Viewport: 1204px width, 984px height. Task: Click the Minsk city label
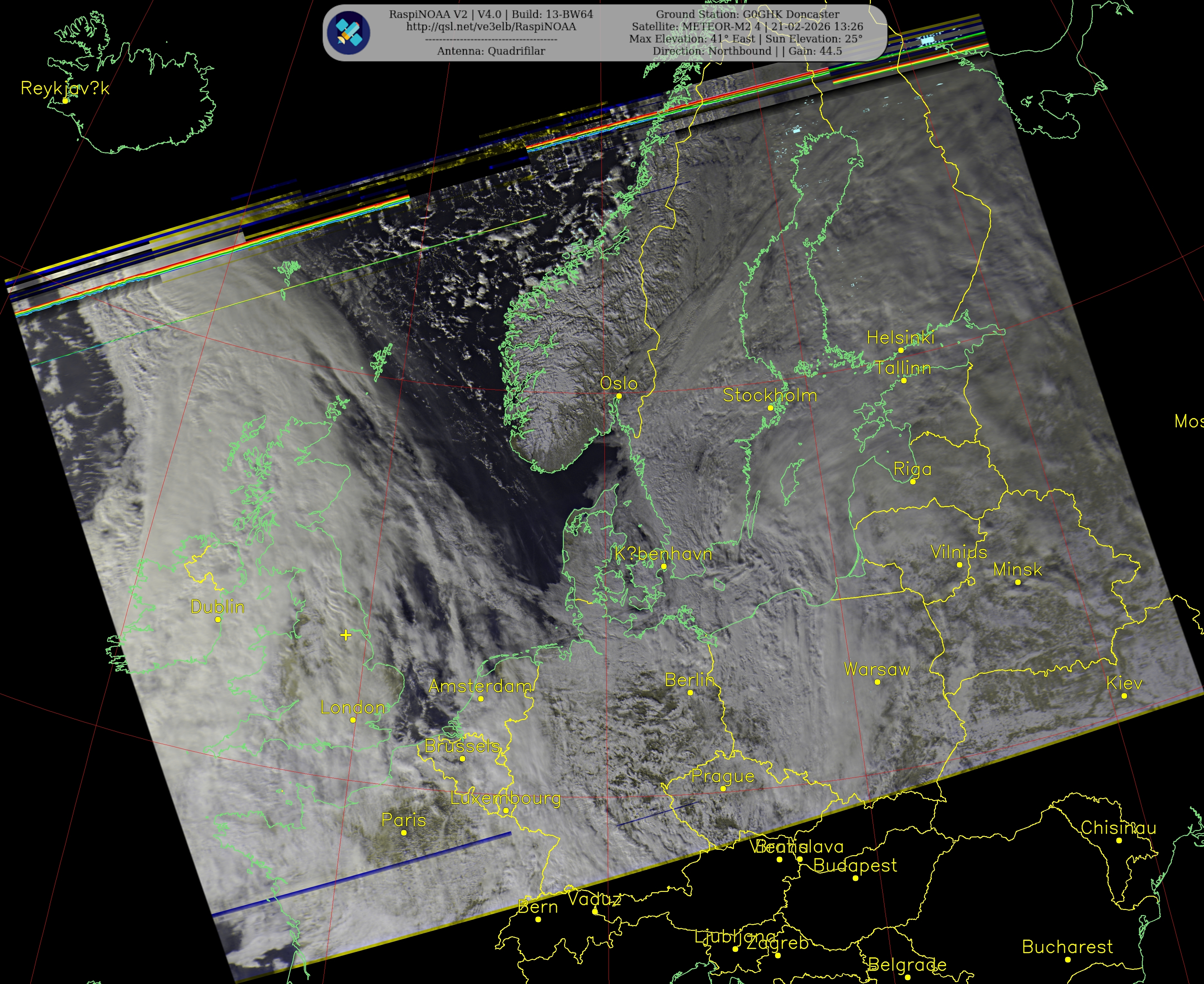coord(1017,570)
